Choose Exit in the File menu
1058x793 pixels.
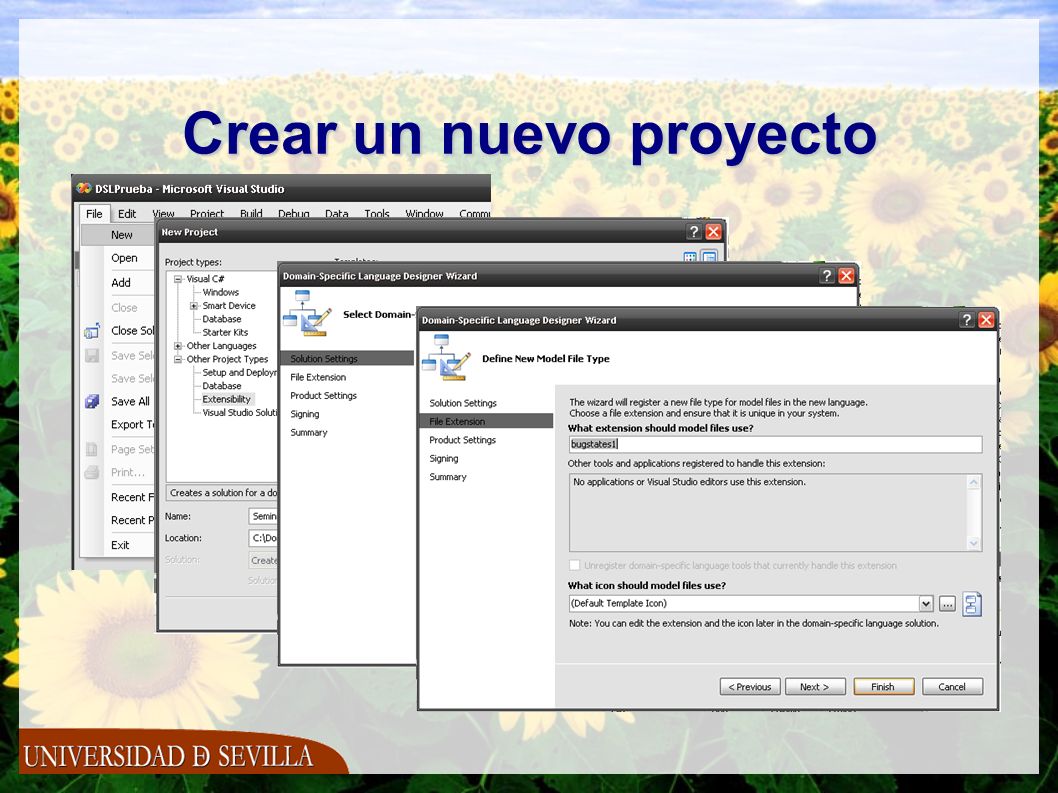click(120, 545)
